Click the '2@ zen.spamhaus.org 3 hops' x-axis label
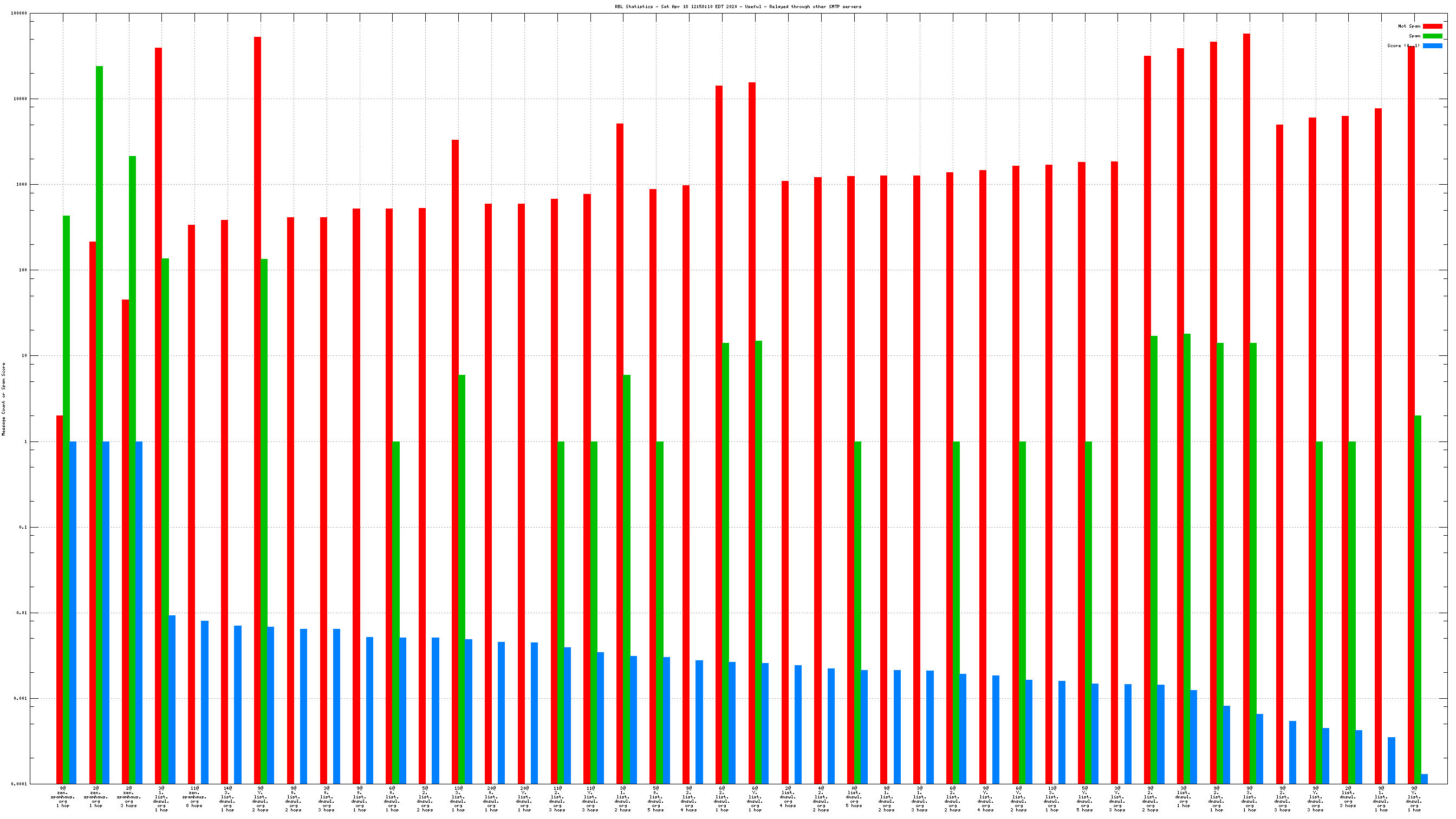This screenshot has width=1456, height=819. tap(129, 796)
